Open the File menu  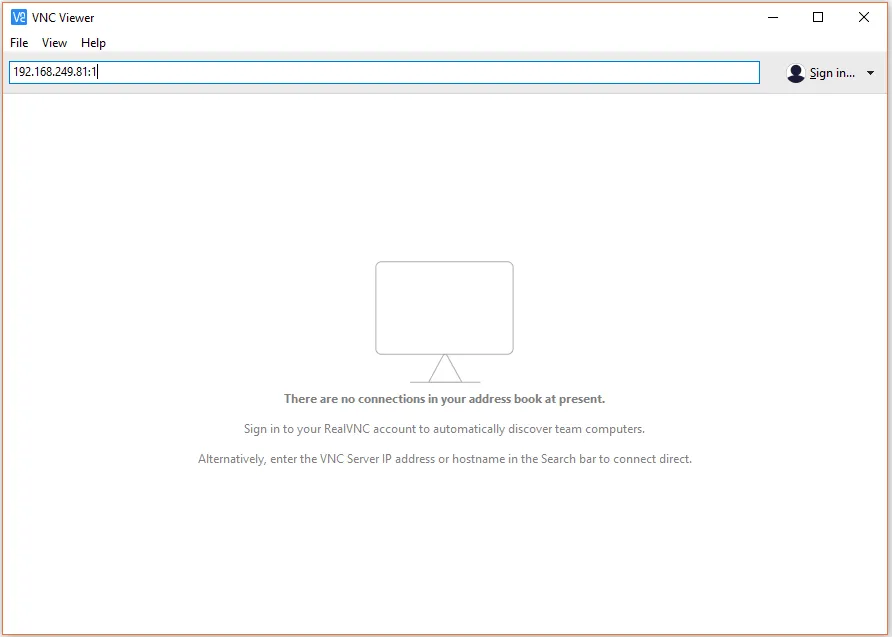pos(19,43)
